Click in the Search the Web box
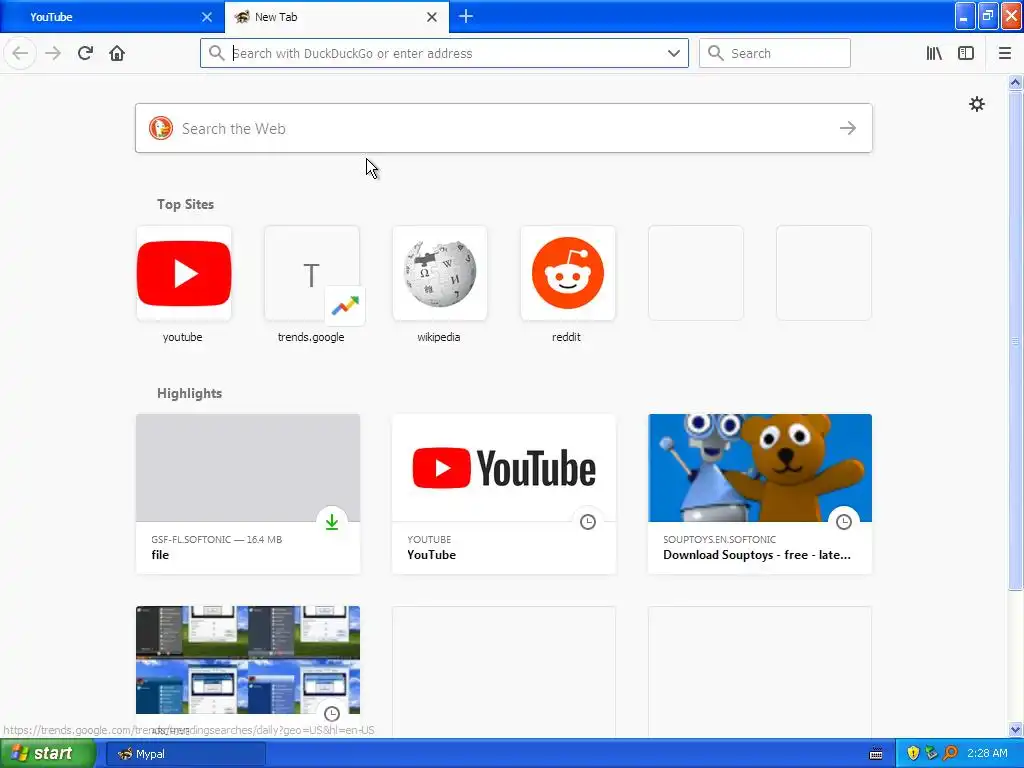Screen dimensions: 1024x768 click(x=504, y=128)
